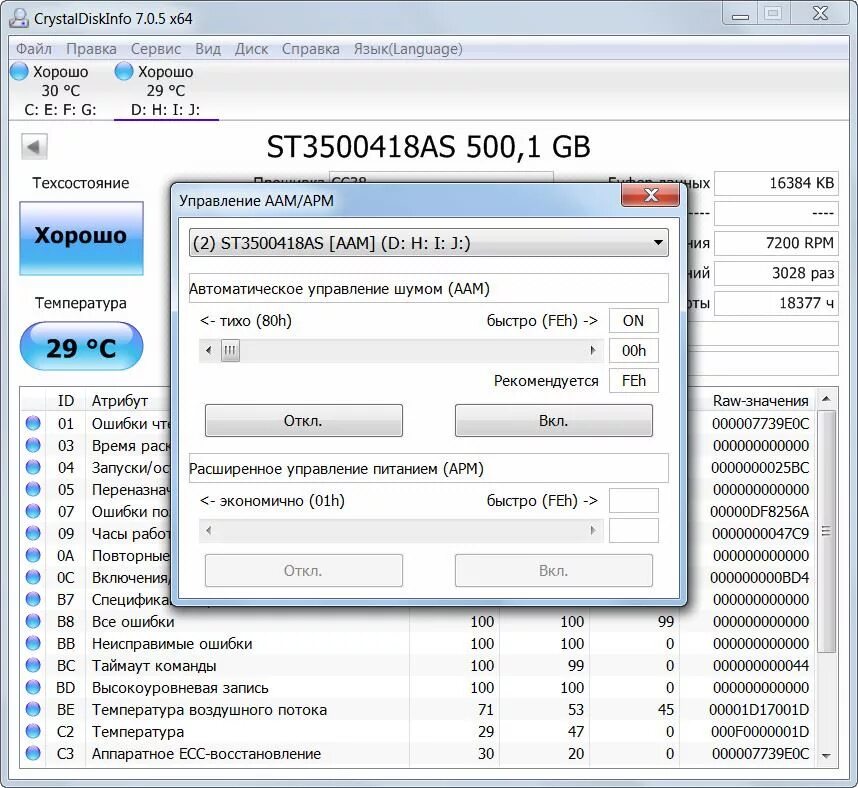The height and width of the screenshot is (788, 858).
Task: Disable AAM with the upper Откл. button
Action: coord(304,420)
